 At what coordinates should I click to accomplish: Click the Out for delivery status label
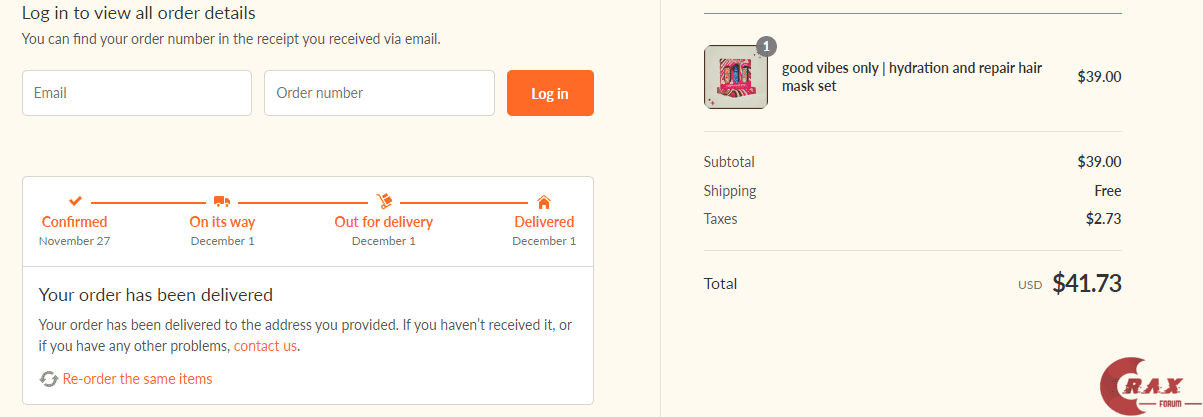pyautogui.click(x=384, y=222)
